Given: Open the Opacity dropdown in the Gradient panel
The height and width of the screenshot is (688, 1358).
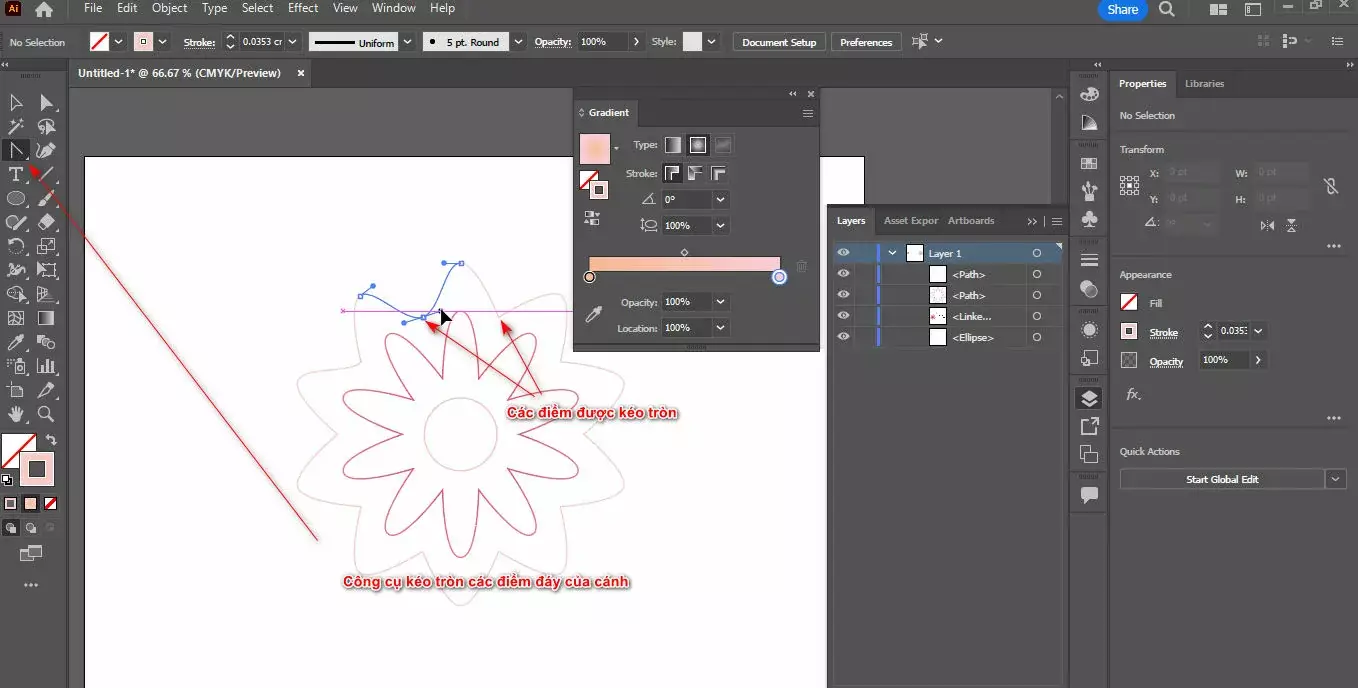Looking at the screenshot, I should (x=720, y=301).
